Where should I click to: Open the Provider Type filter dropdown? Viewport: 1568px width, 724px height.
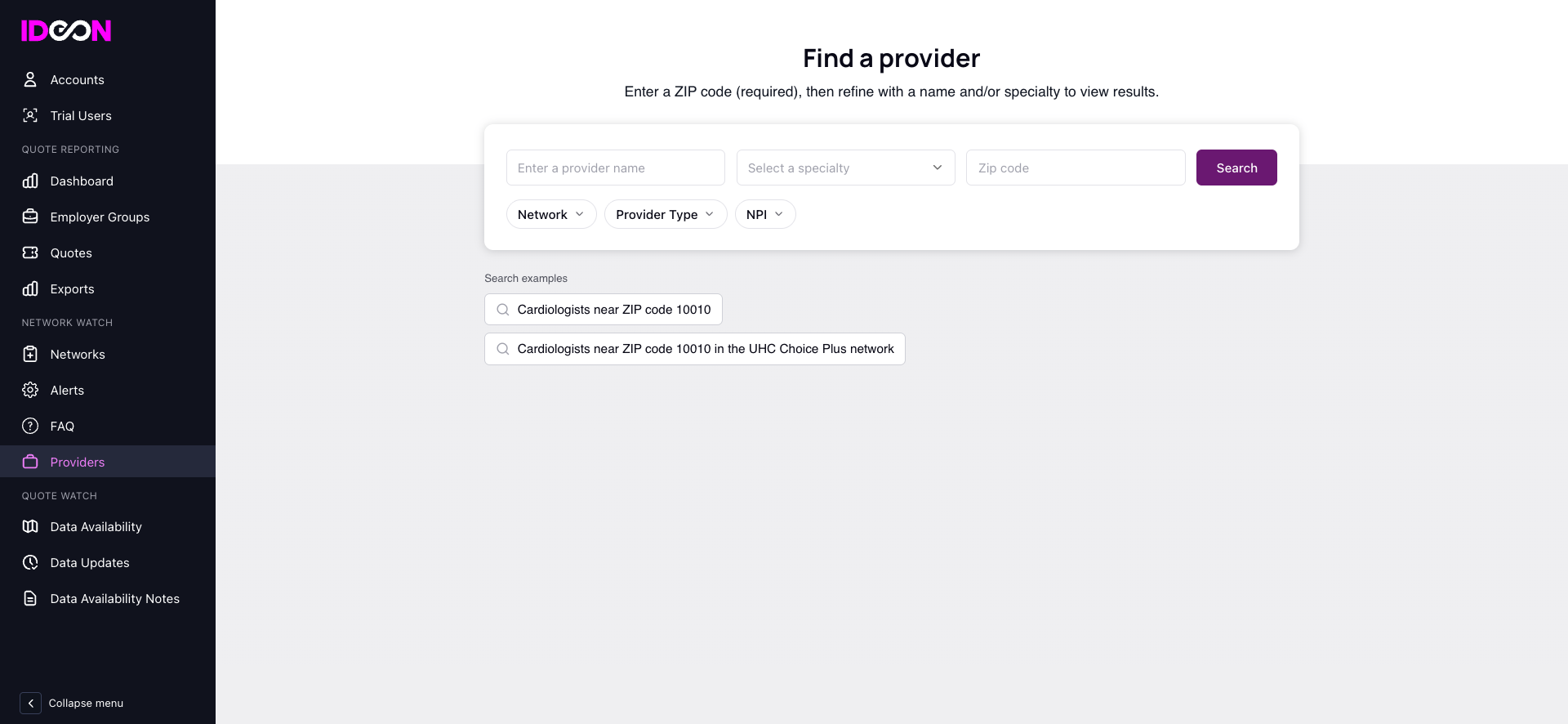point(666,214)
